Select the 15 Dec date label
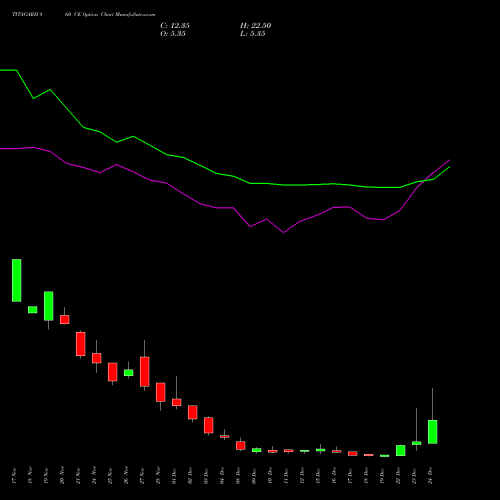This screenshot has height=500, width=500. [x=318, y=476]
